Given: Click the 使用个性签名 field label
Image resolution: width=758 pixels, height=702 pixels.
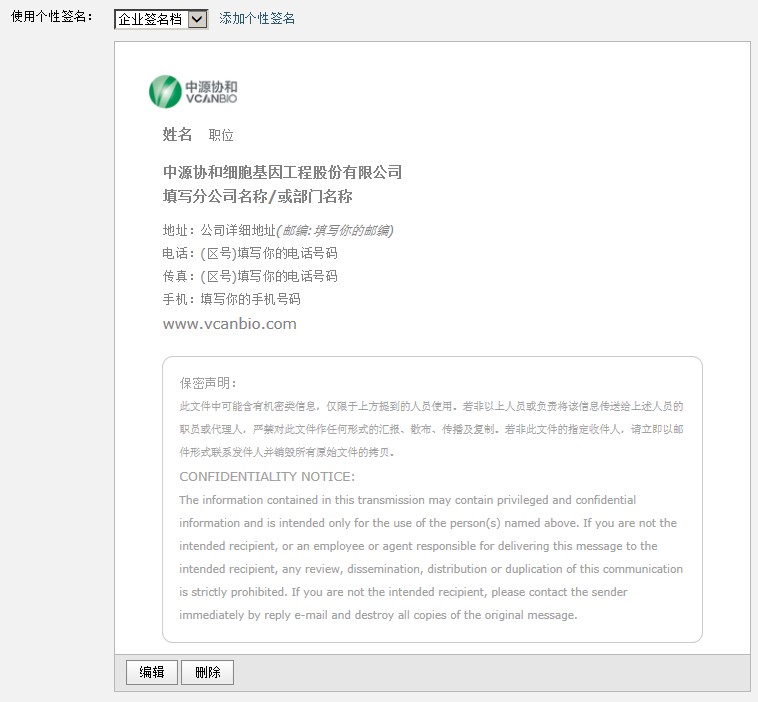Looking at the screenshot, I should (x=50, y=19).
